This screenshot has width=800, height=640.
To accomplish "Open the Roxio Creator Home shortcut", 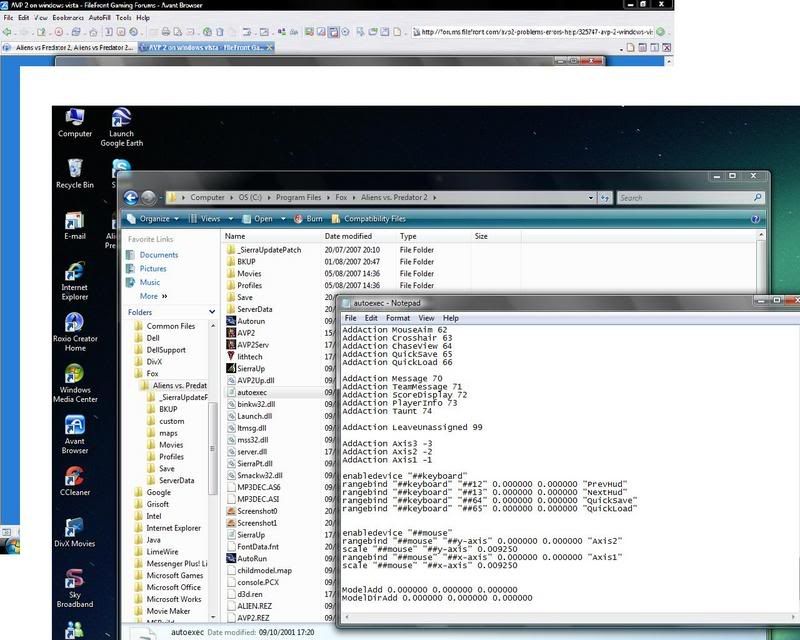I will point(75,332).
